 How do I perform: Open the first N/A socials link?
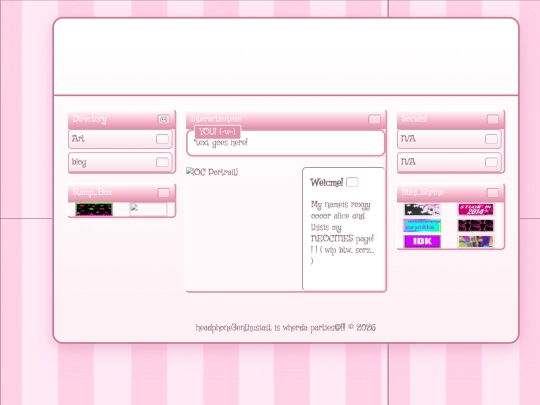(x=449, y=139)
